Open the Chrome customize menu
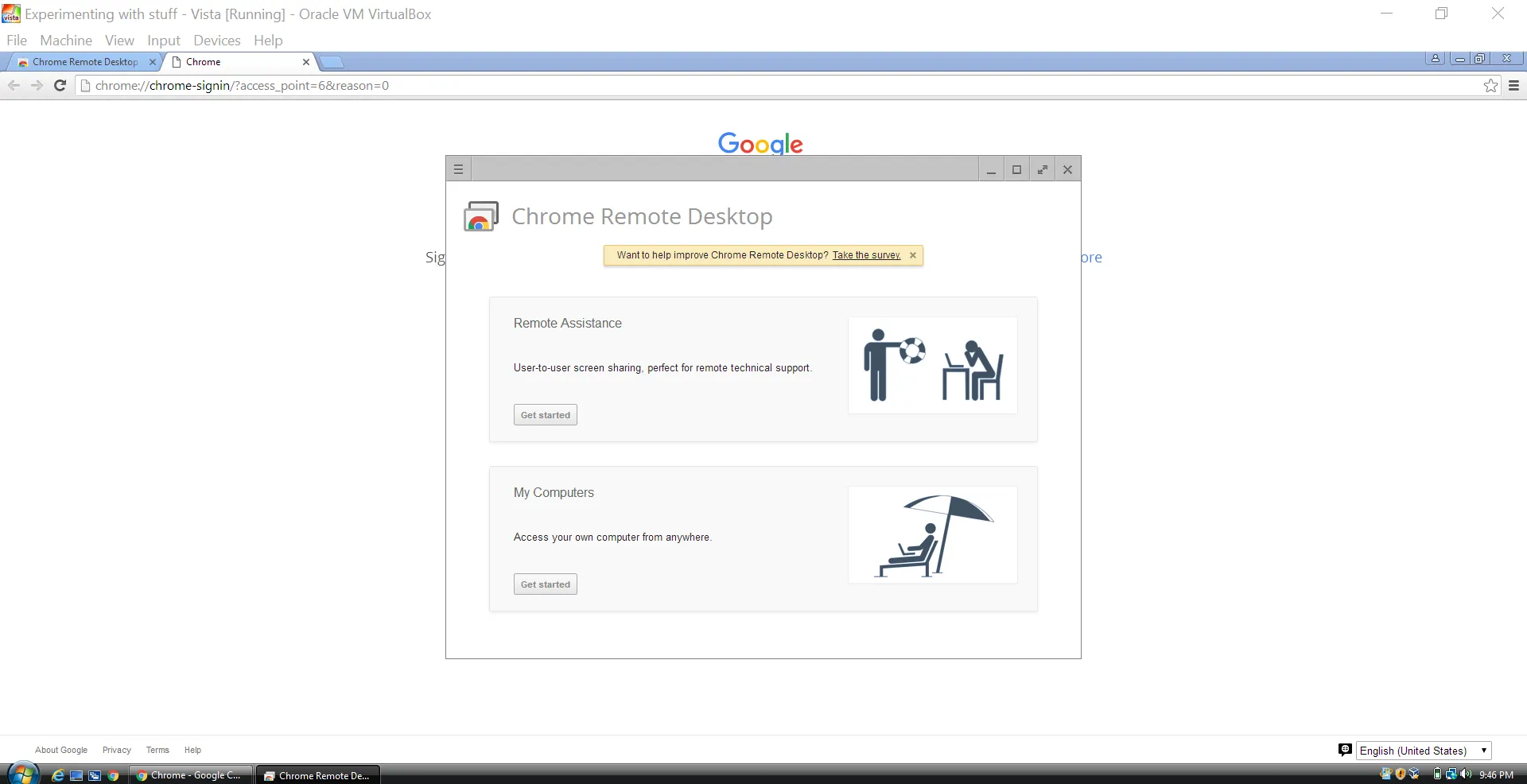This screenshot has height=784, width=1527. tap(1514, 86)
